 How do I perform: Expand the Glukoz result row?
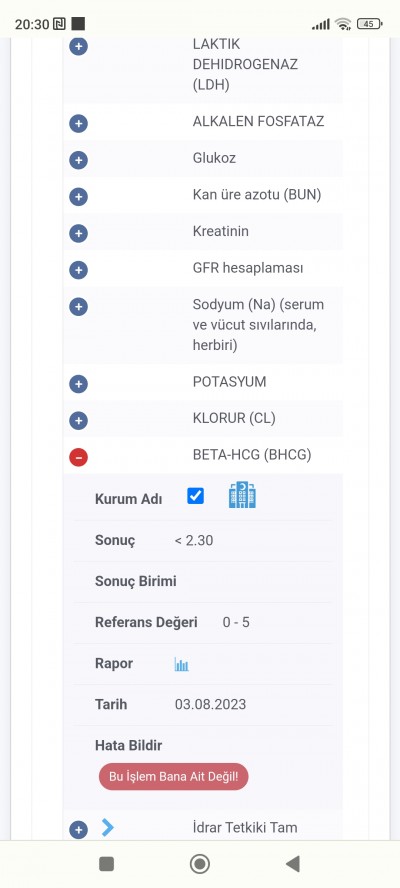[78, 160]
